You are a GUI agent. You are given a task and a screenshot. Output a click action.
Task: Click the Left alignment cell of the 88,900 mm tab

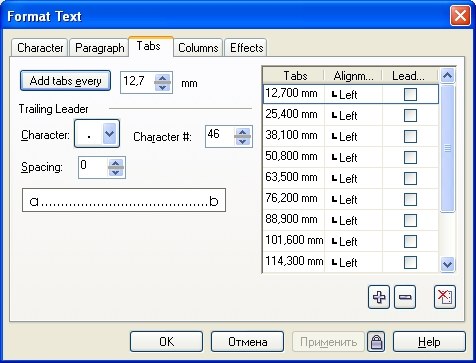click(353, 220)
